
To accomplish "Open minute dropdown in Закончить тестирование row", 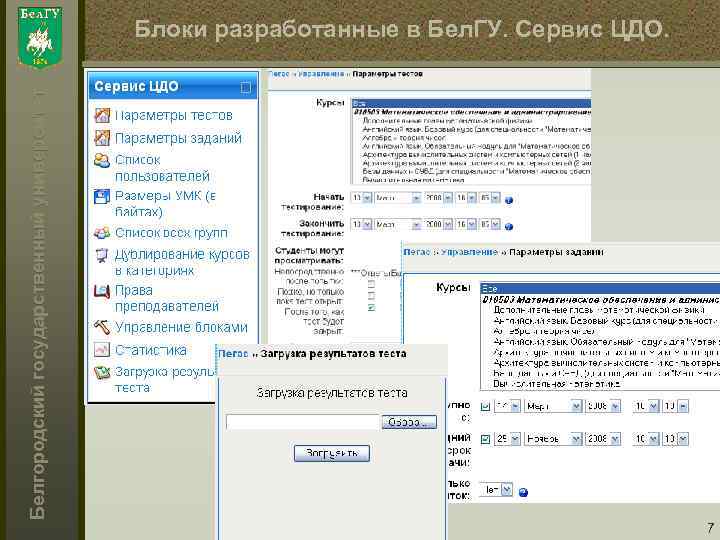I will point(489,225).
